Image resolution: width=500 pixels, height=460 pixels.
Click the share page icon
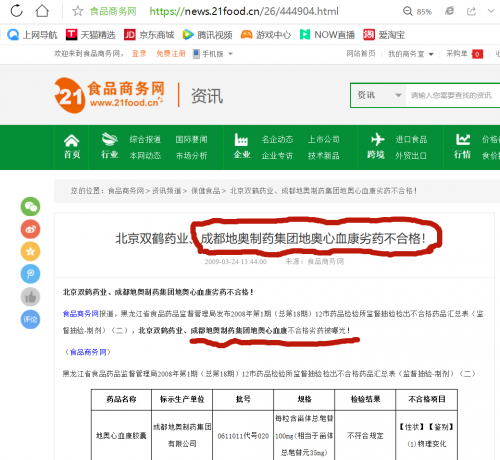[471, 11]
